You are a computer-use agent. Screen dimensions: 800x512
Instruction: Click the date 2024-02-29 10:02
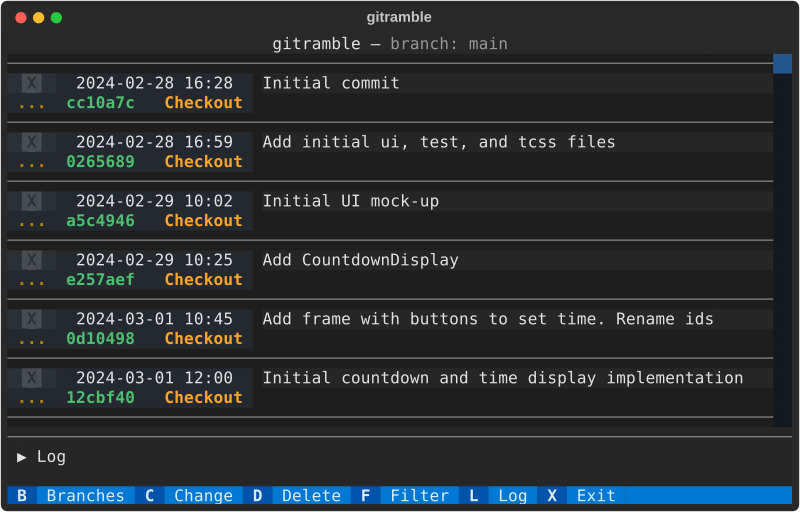click(155, 201)
